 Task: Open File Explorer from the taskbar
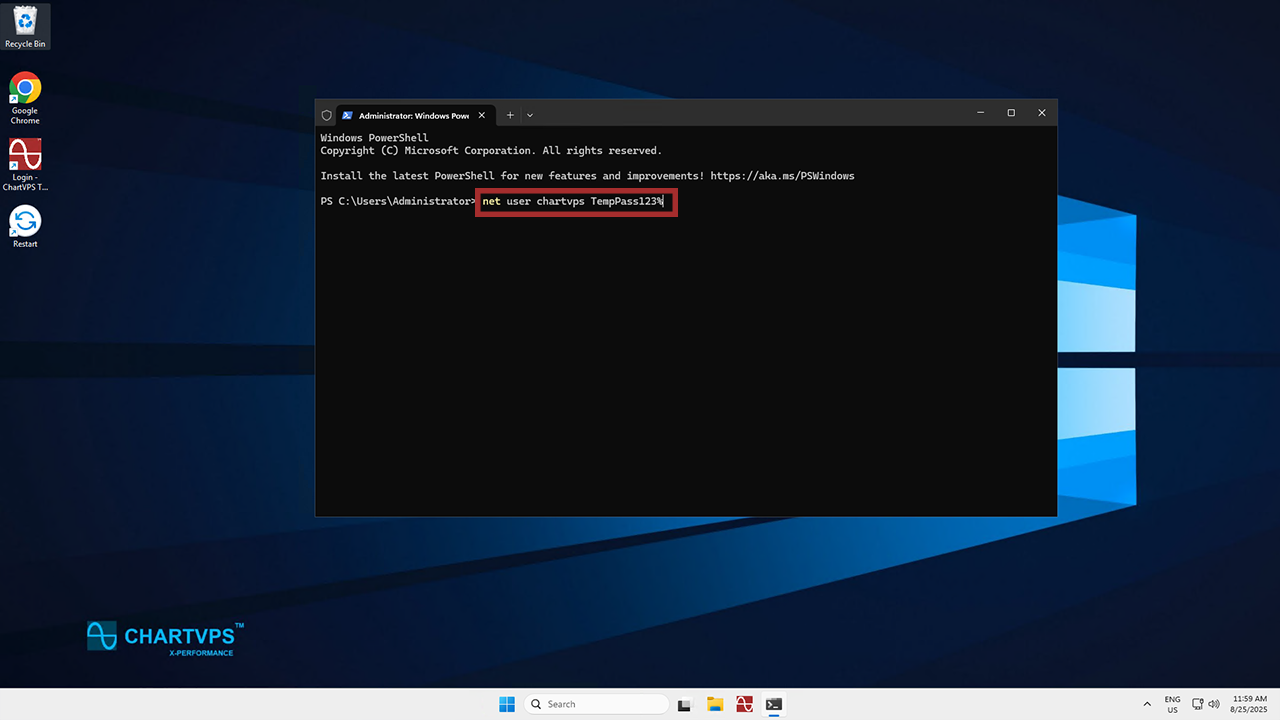(x=714, y=704)
